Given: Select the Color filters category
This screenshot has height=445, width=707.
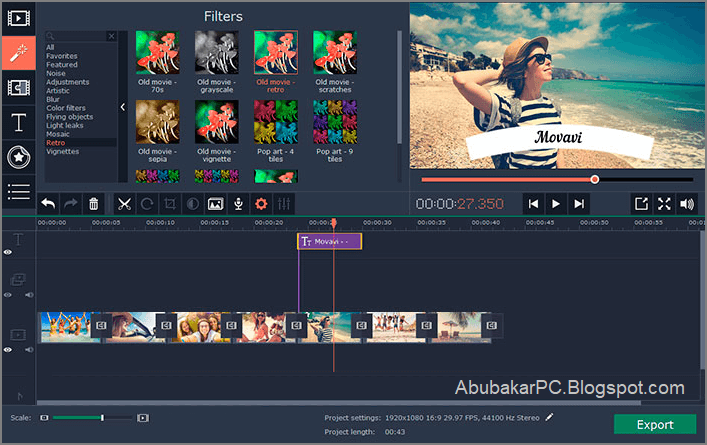Looking at the screenshot, I should point(66,108).
